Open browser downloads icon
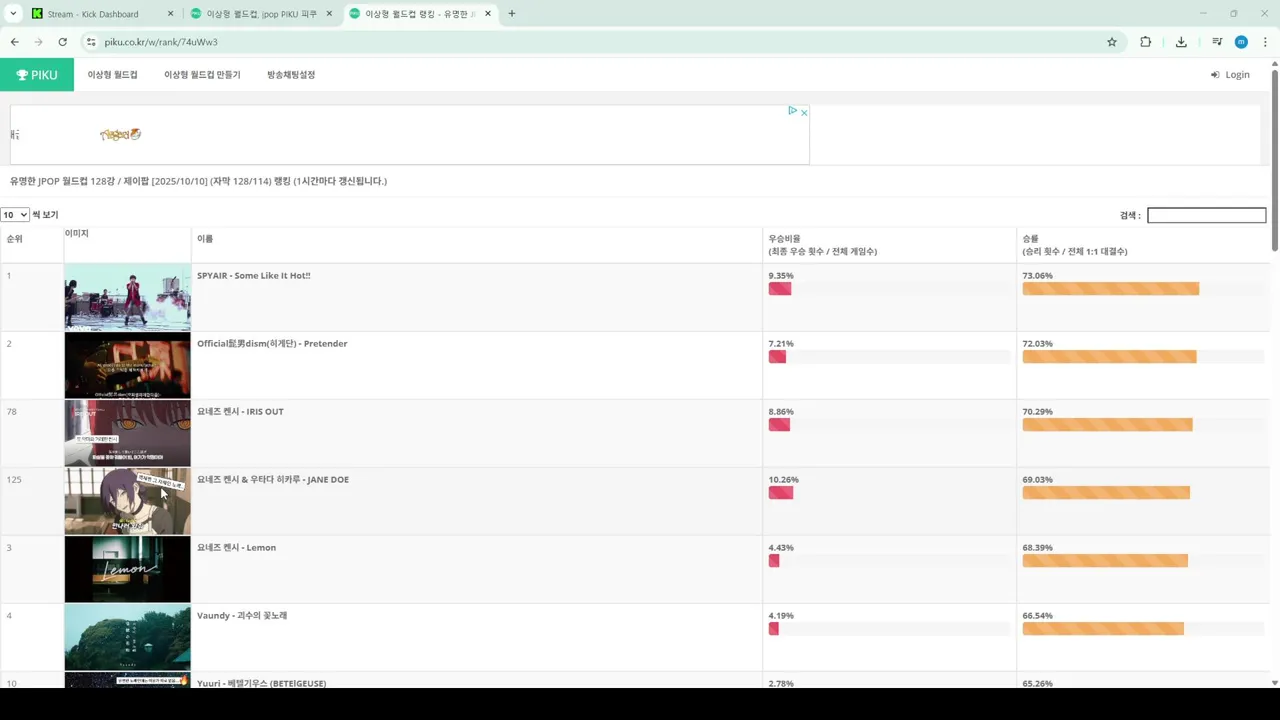The height and width of the screenshot is (720, 1280). (x=1181, y=42)
